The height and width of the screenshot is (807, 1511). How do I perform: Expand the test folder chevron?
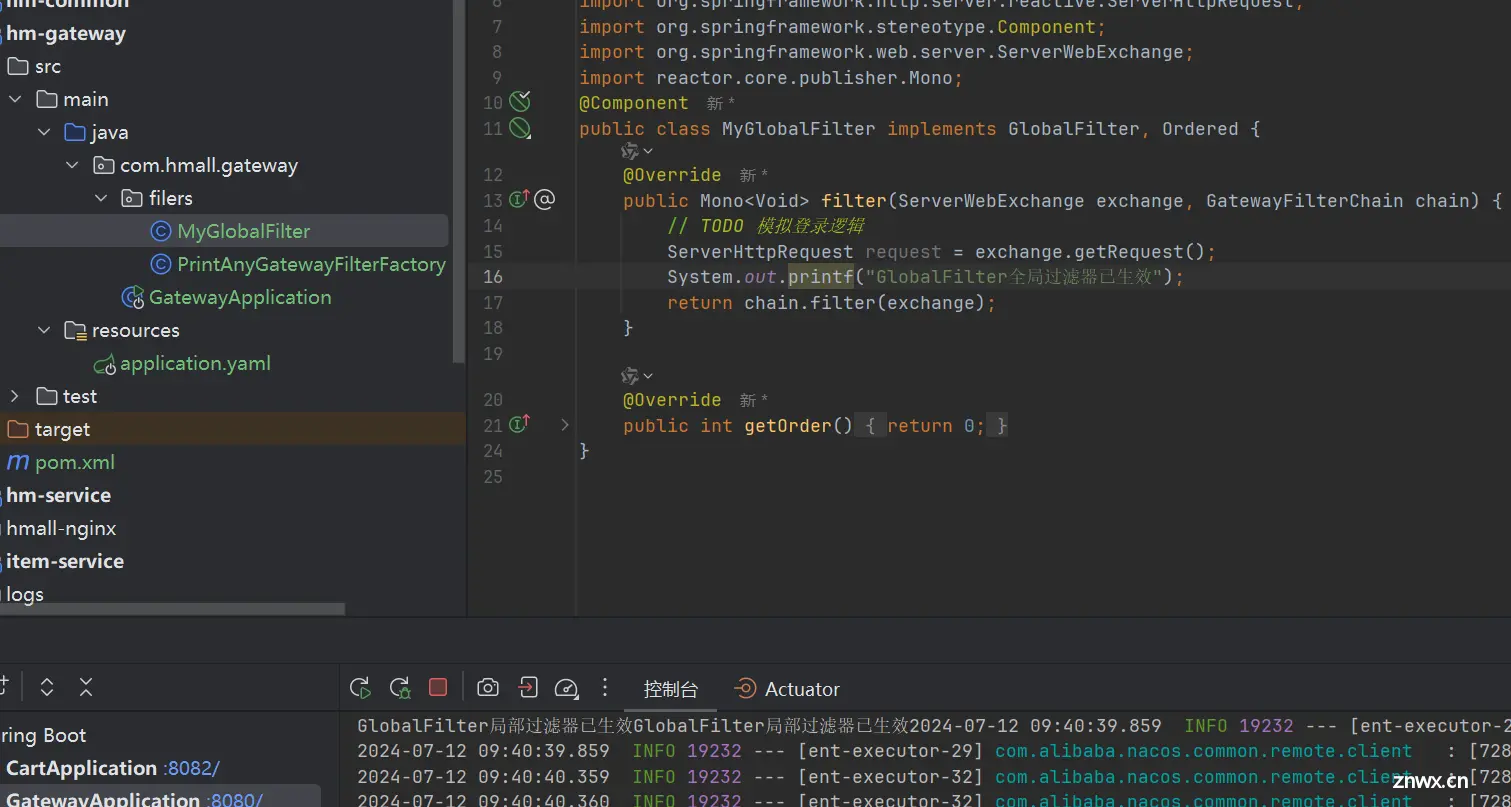coord(15,396)
